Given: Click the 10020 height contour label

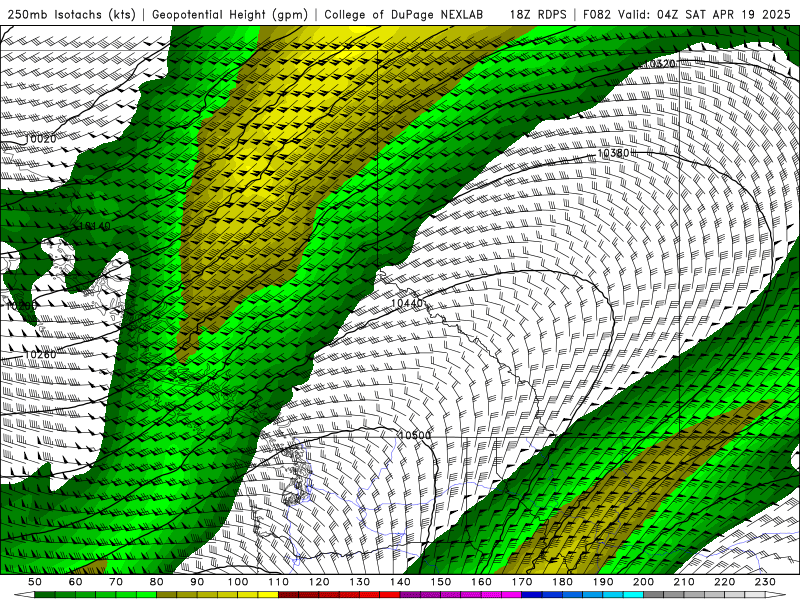Looking at the screenshot, I should tap(41, 139).
